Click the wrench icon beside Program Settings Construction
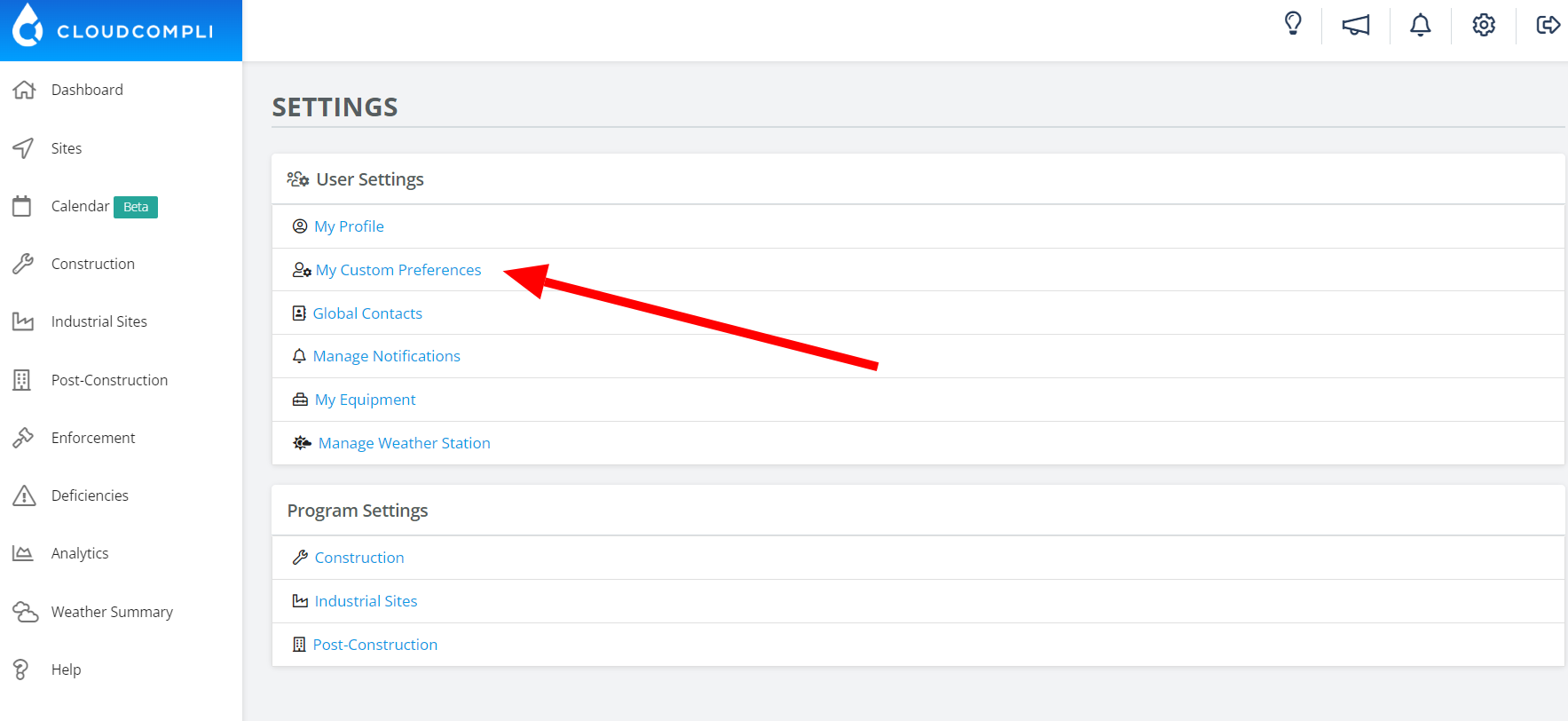The height and width of the screenshot is (721, 1568). pyautogui.click(x=300, y=558)
